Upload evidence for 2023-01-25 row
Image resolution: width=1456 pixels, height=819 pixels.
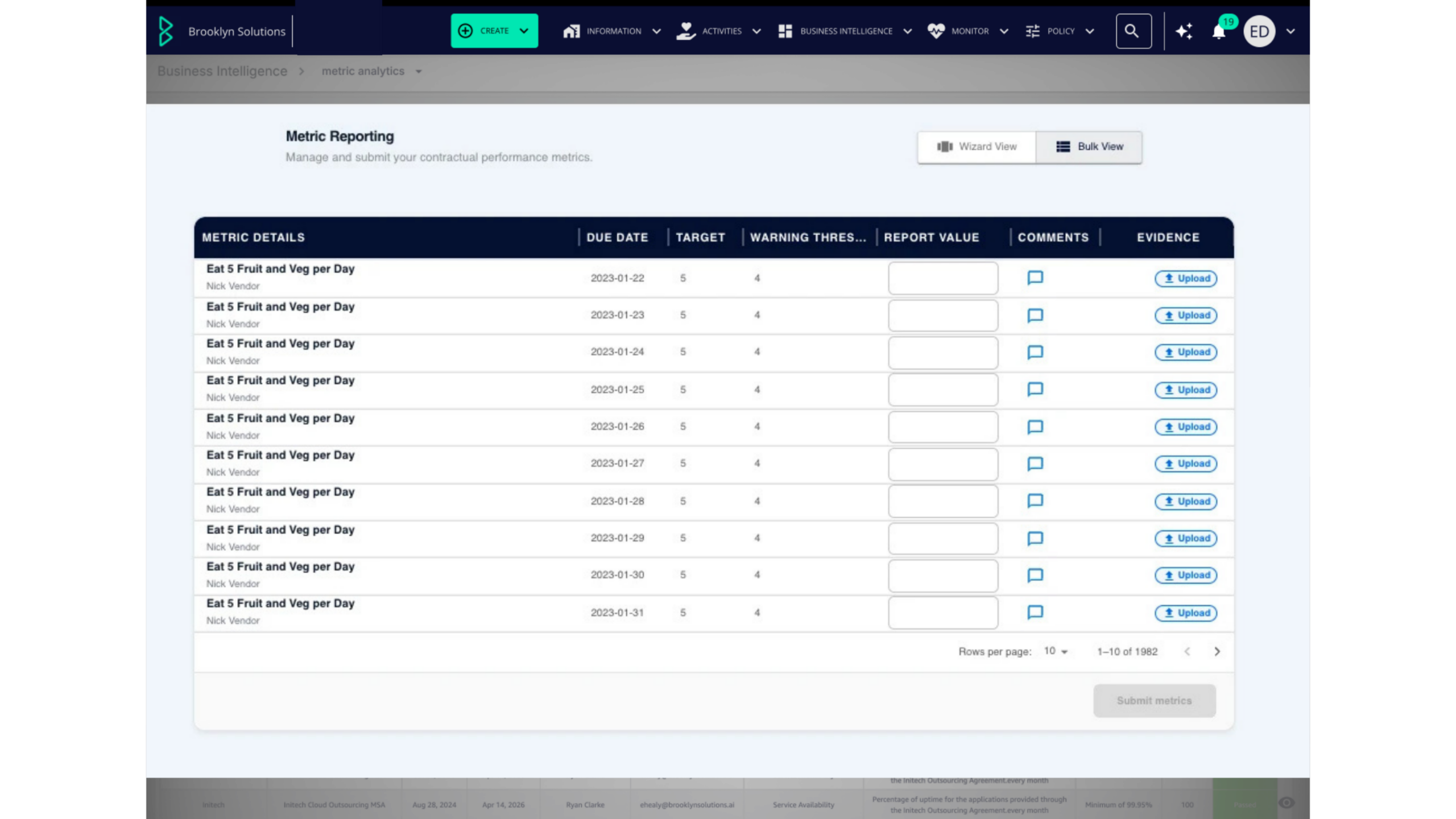tap(1186, 390)
